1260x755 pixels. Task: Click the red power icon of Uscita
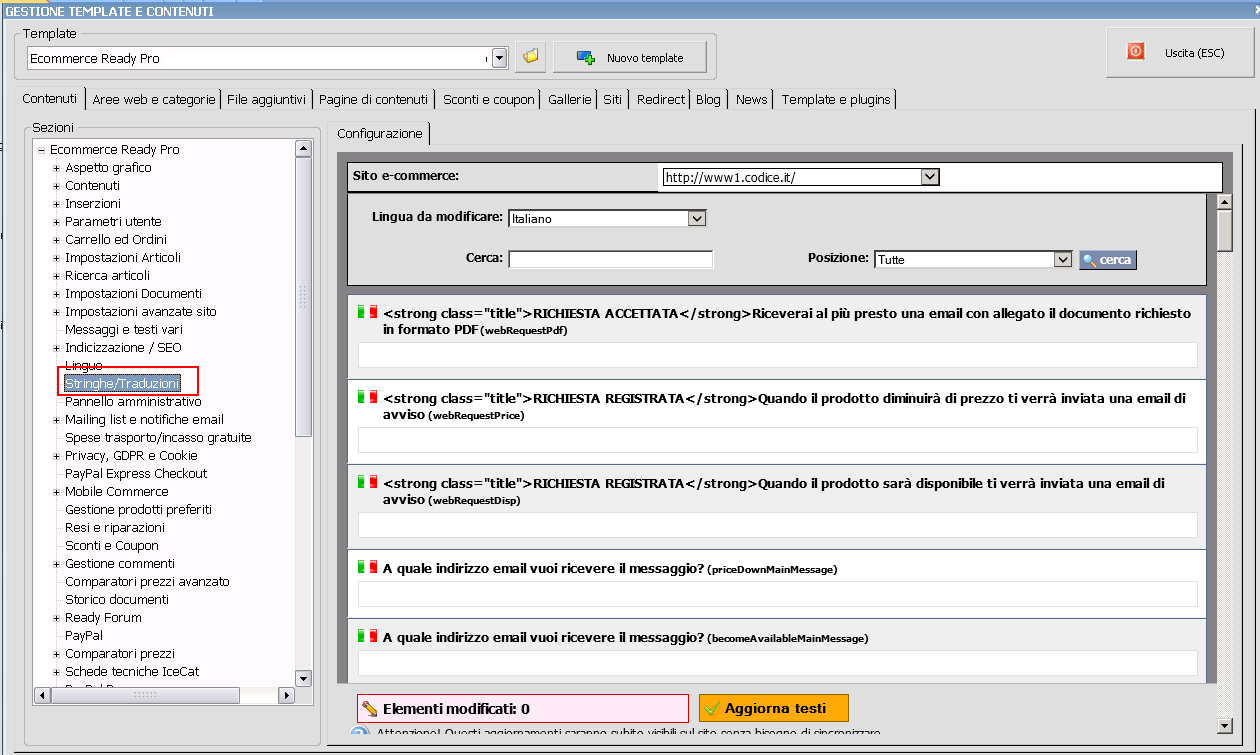pos(1136,52)
